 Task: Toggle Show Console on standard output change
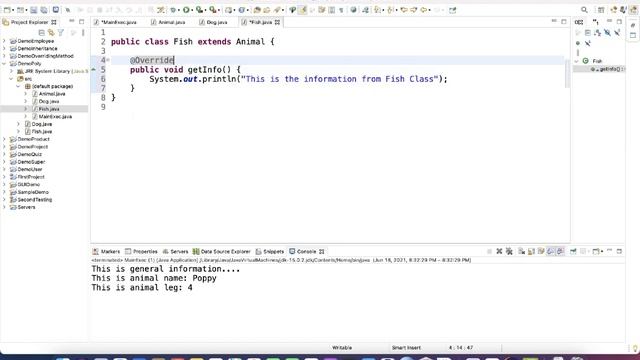[551, 251]
